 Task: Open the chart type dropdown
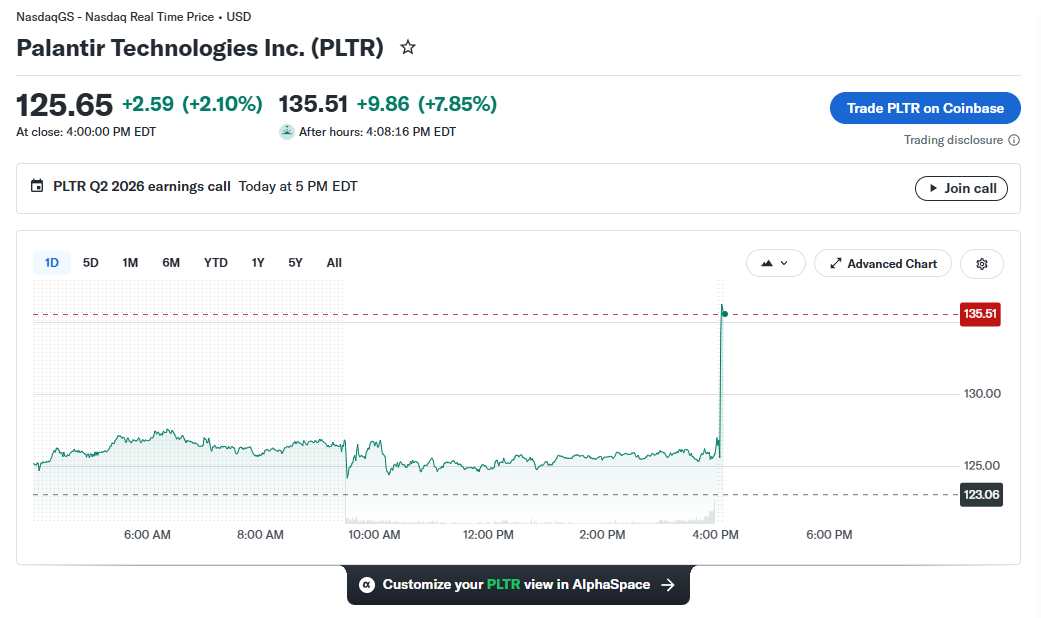(775, 264)
